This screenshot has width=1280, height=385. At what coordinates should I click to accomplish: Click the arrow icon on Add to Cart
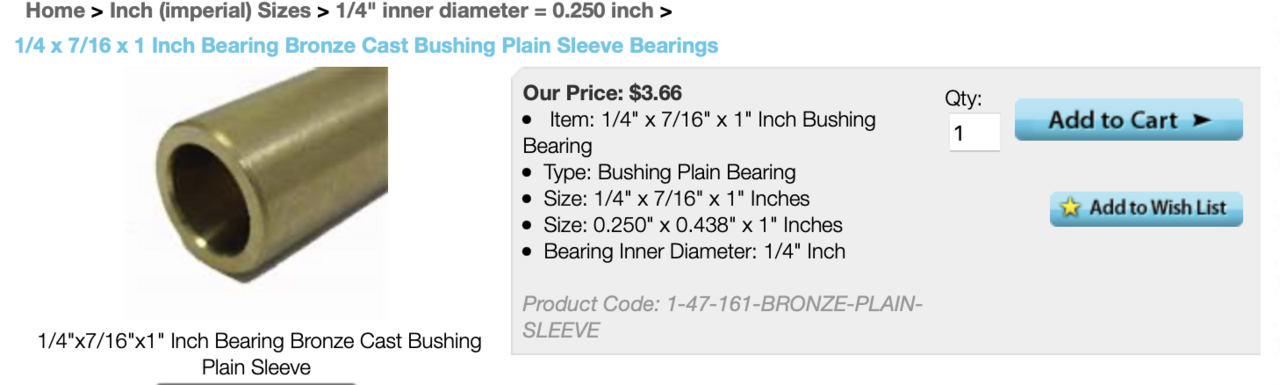tap(1201, 121)
